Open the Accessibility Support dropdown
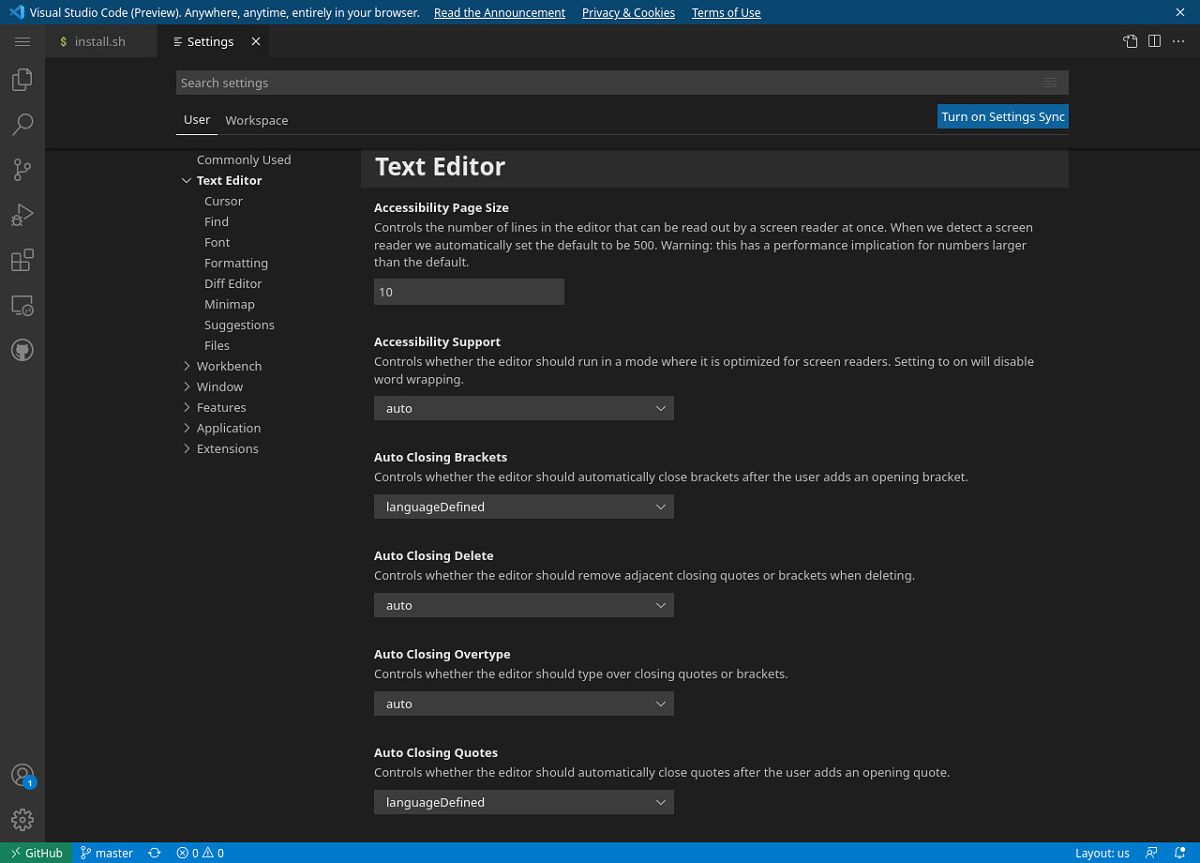The width and height of the screenshot is (1200, 863). click(x=523, y=408)
